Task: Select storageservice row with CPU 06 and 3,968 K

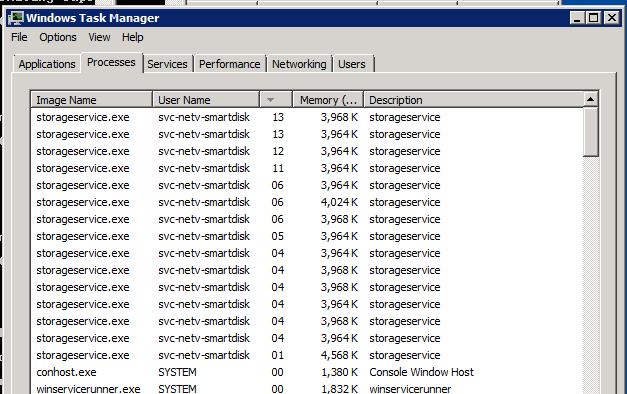Action: pos(307,219)
